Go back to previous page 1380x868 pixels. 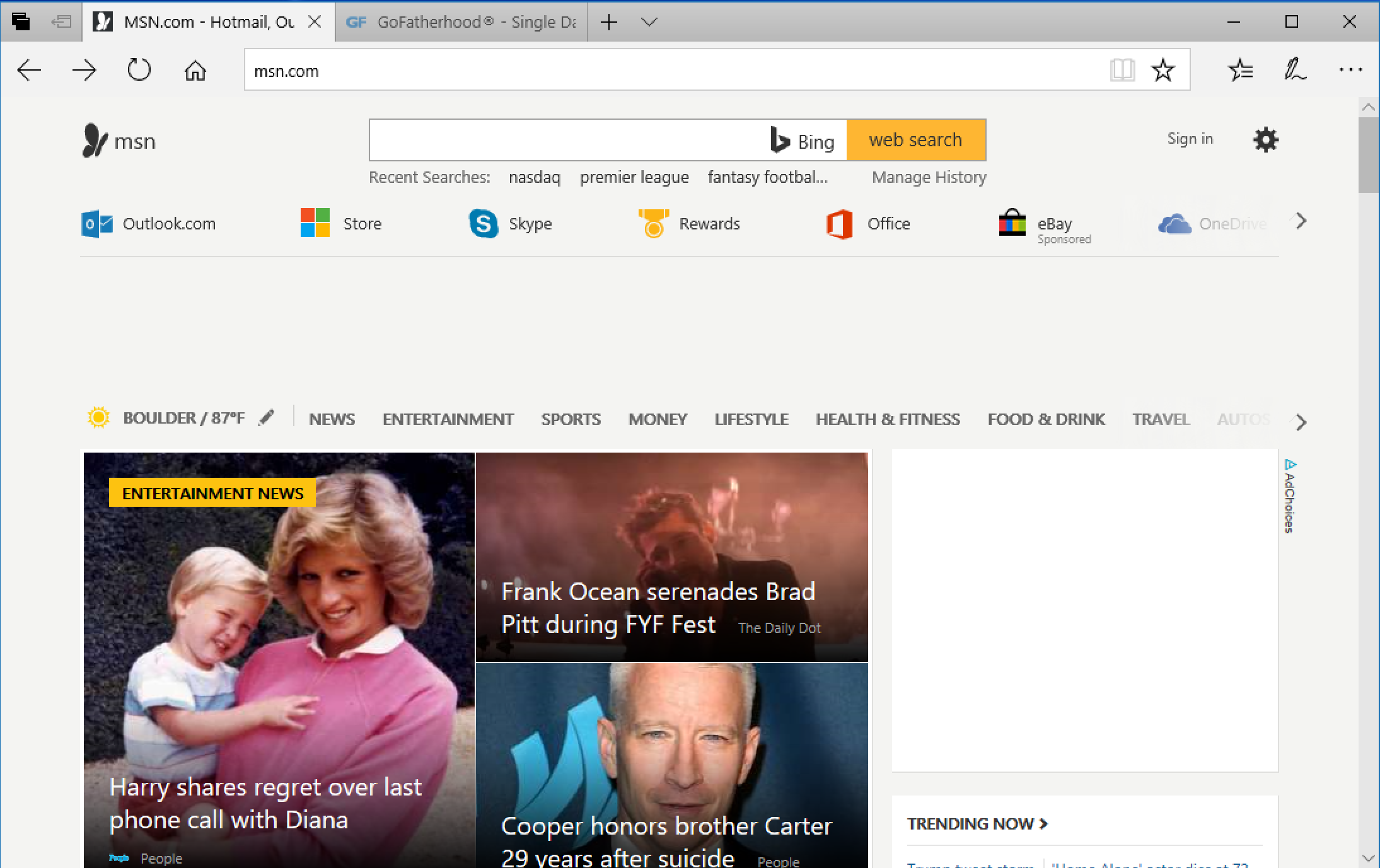(x=29, y=70)
